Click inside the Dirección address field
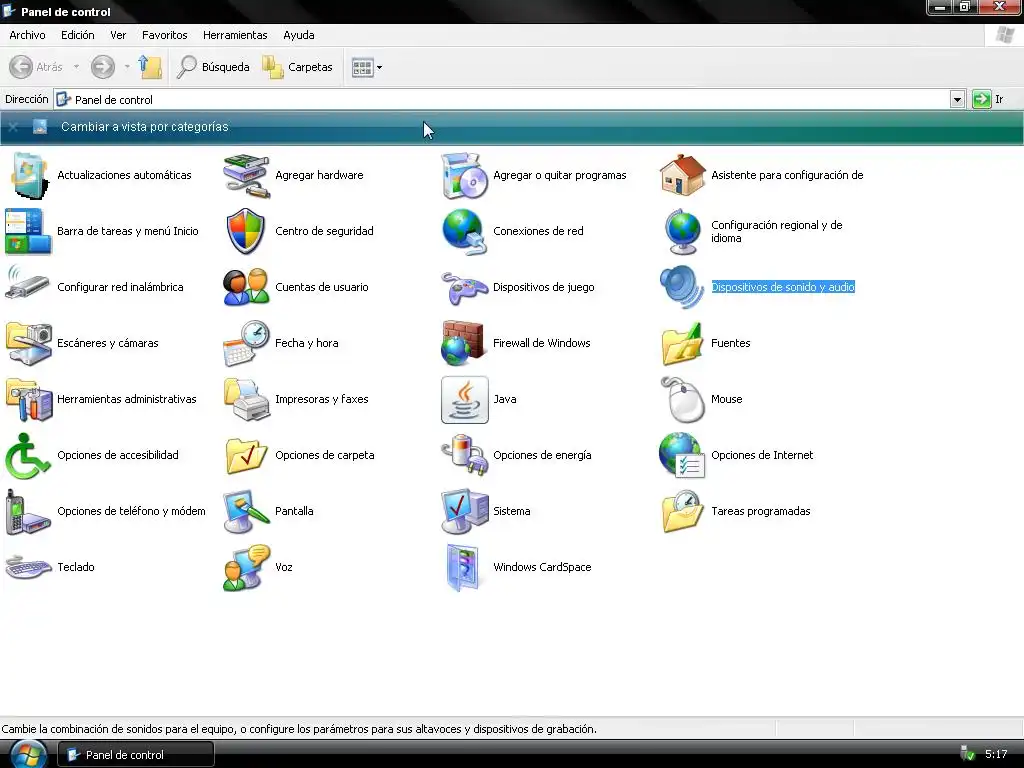Image resolution: width=1024 pixels, height=768 pixels. pyautogui.click(x=502, y=99)
